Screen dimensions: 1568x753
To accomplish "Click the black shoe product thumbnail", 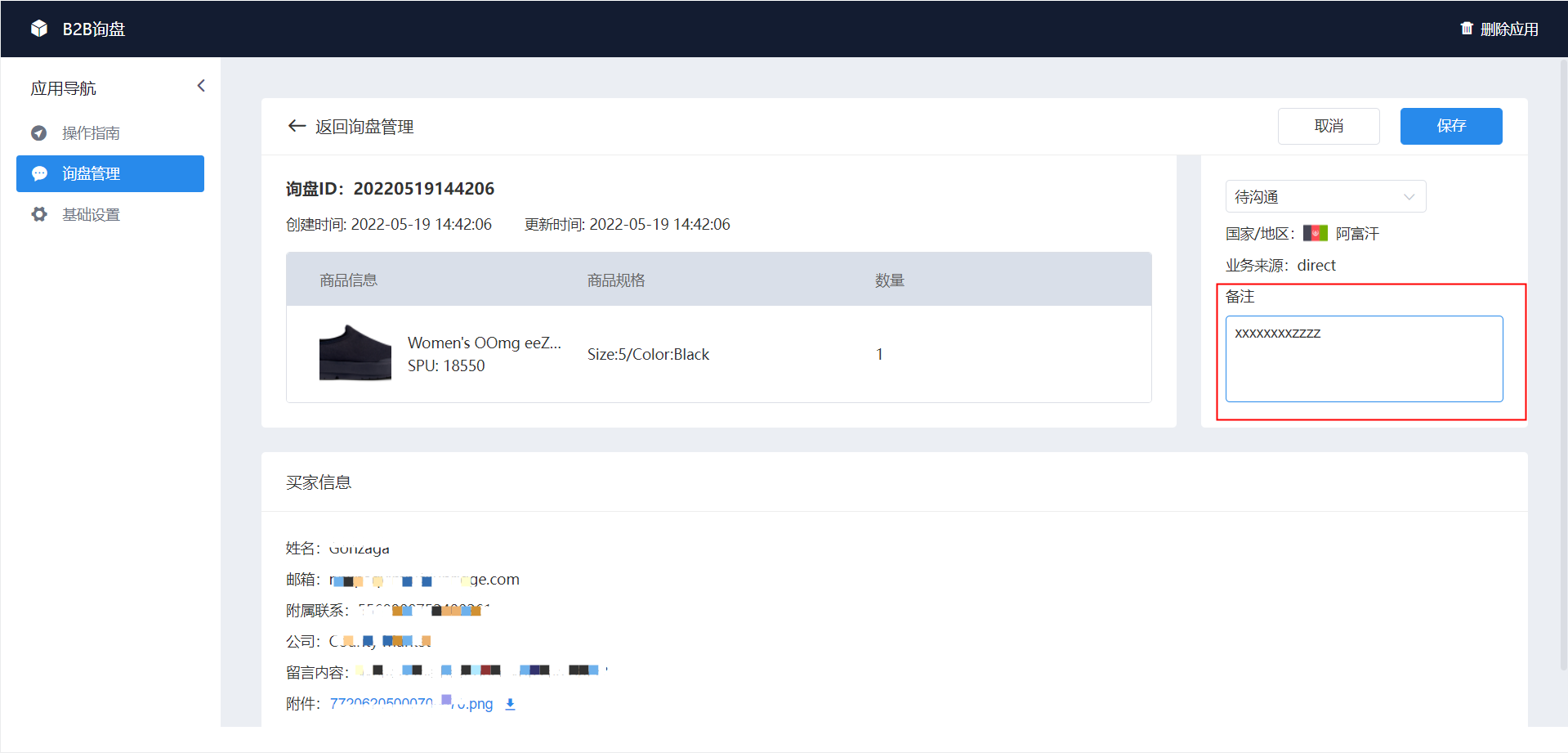I will click(355, 353).
